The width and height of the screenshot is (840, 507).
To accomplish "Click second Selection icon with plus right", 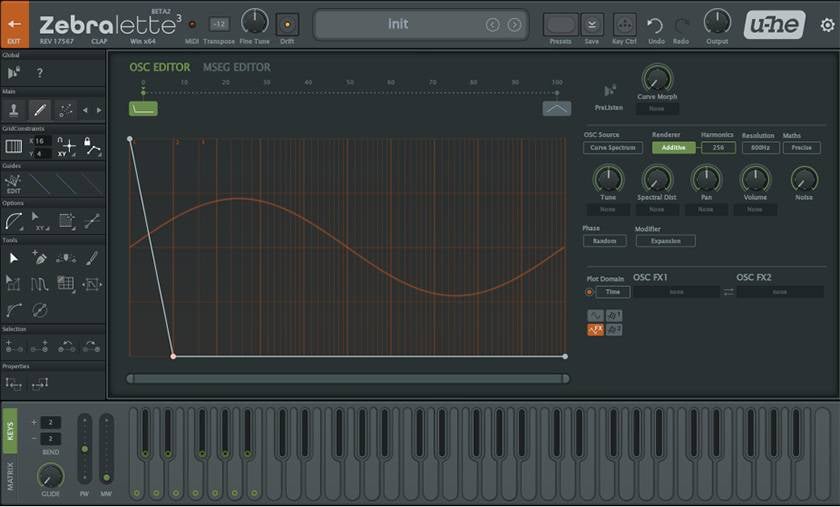I will click(39, 347).
